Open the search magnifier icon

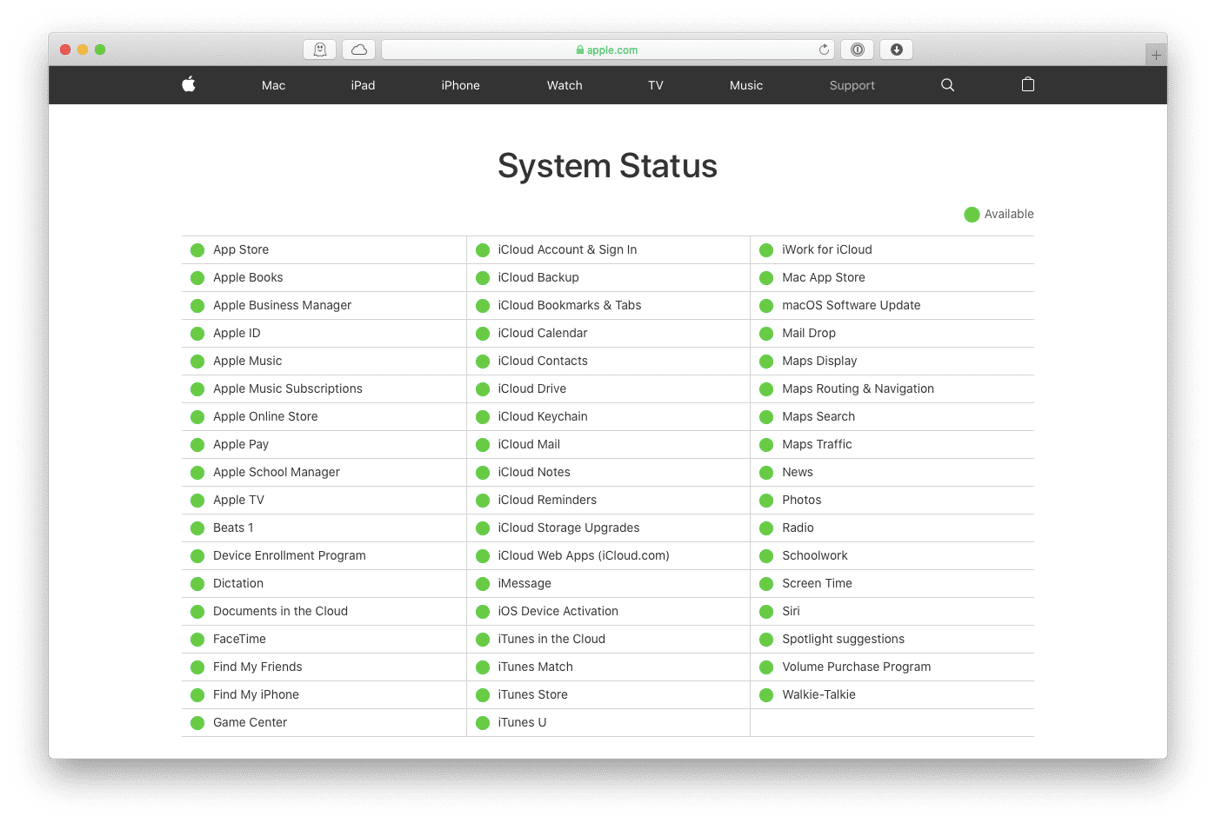click(x=947, y=85)
